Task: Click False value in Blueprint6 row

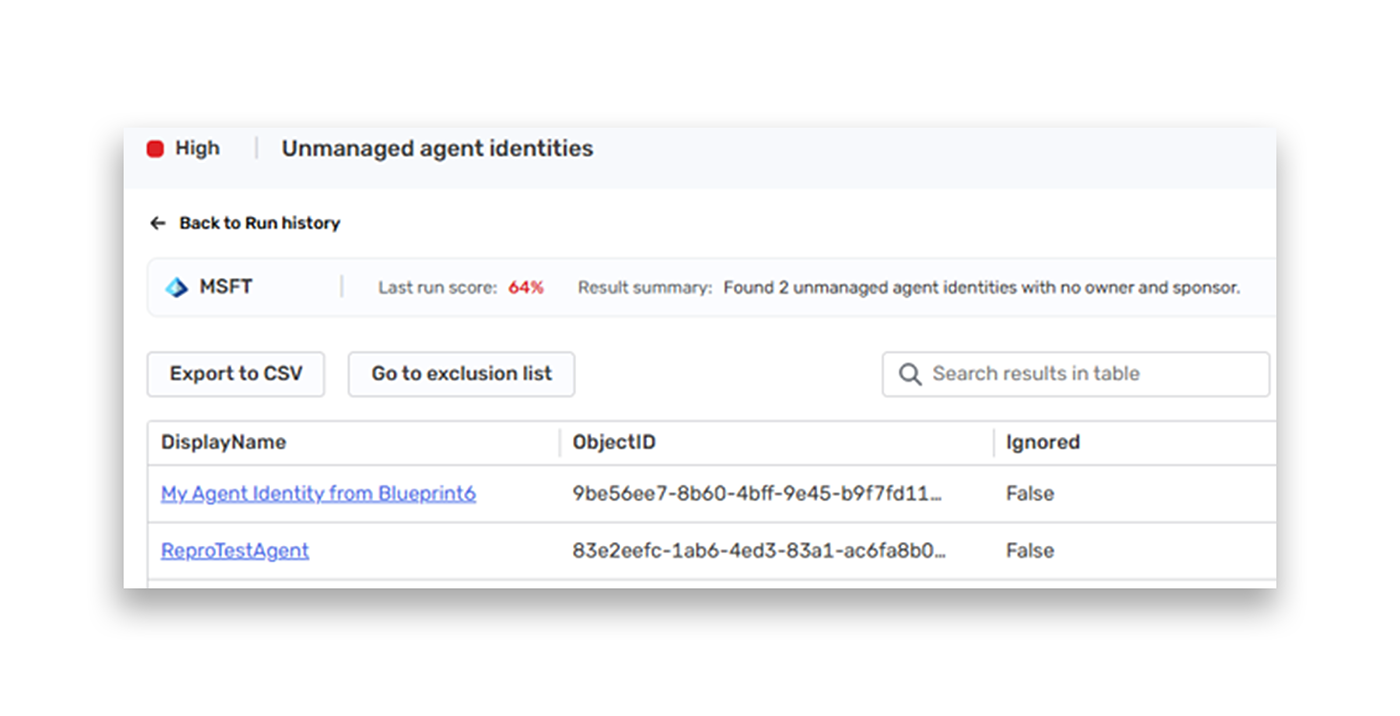Action: [1030, 494]
